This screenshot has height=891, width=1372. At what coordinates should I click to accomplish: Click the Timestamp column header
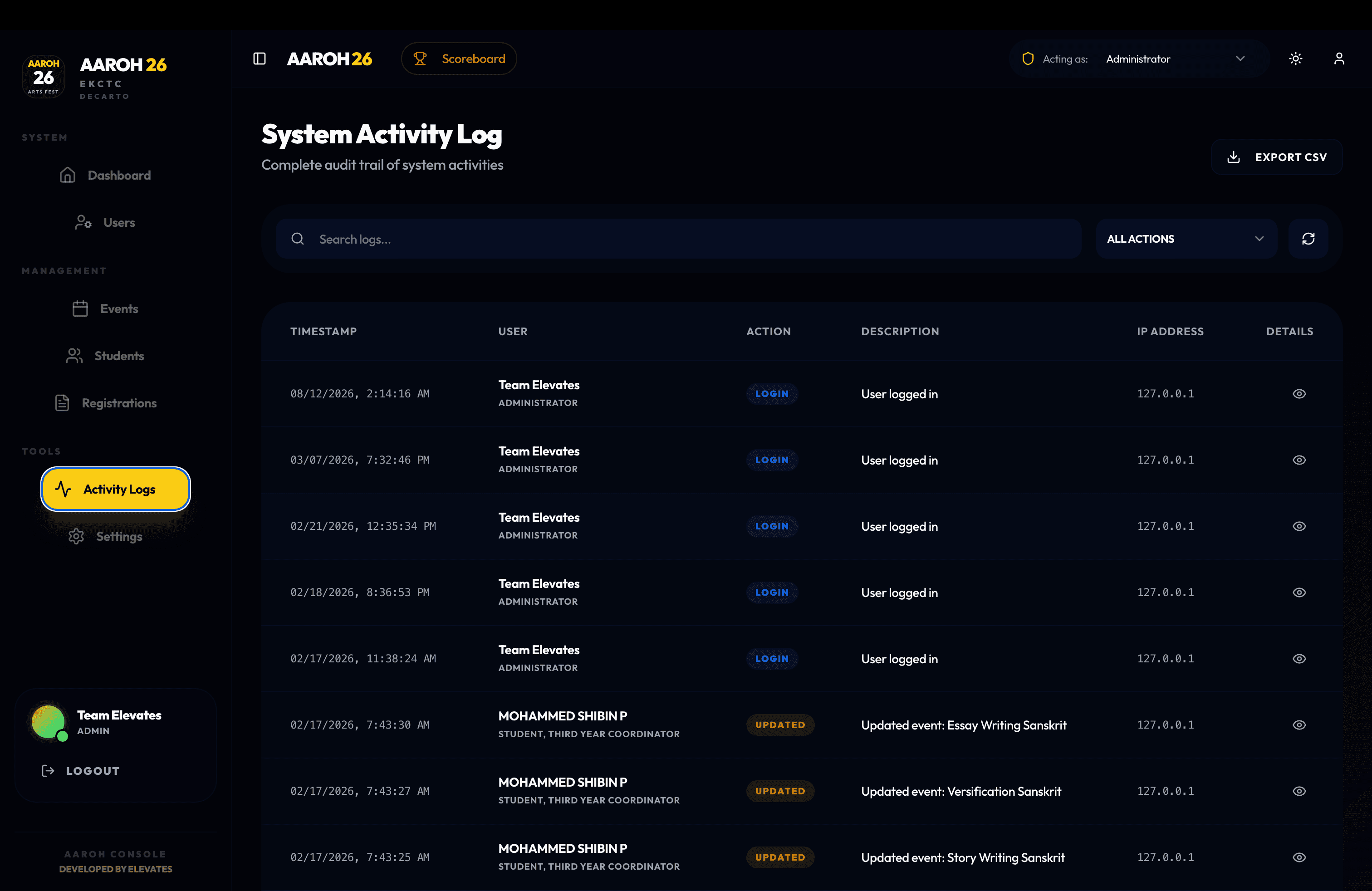pyautogui.click(x=323, y=331)
